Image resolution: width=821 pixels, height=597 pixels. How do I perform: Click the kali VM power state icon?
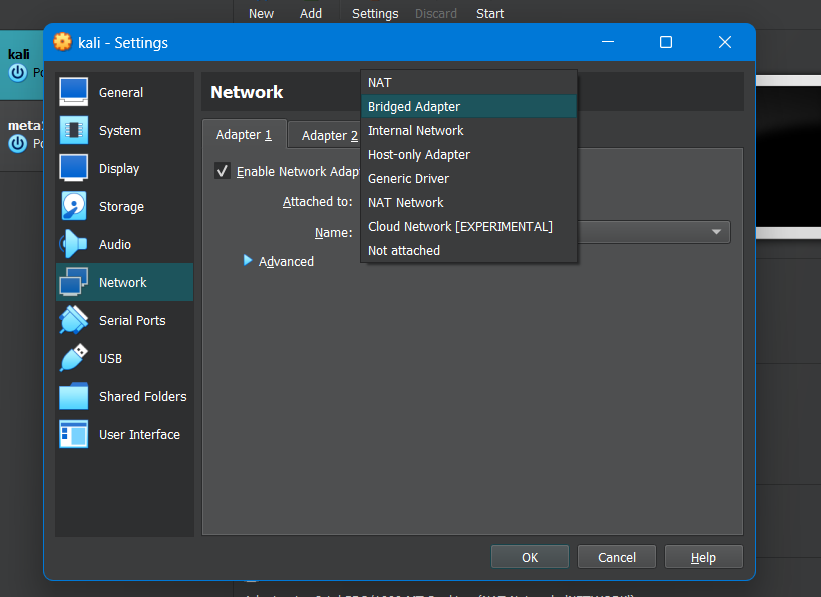[x=17, y=72]
